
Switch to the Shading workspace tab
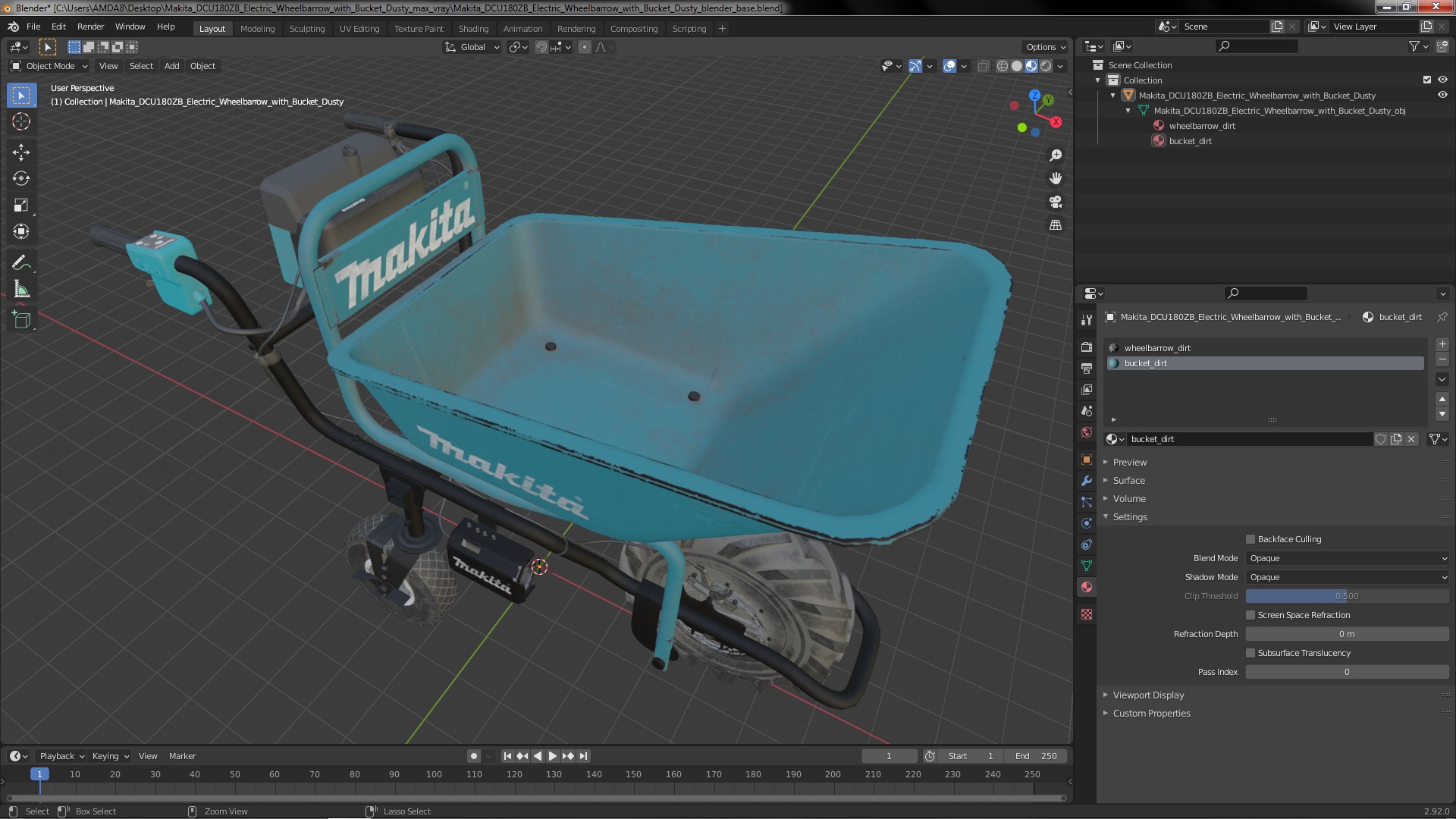[x=473, y=29]
